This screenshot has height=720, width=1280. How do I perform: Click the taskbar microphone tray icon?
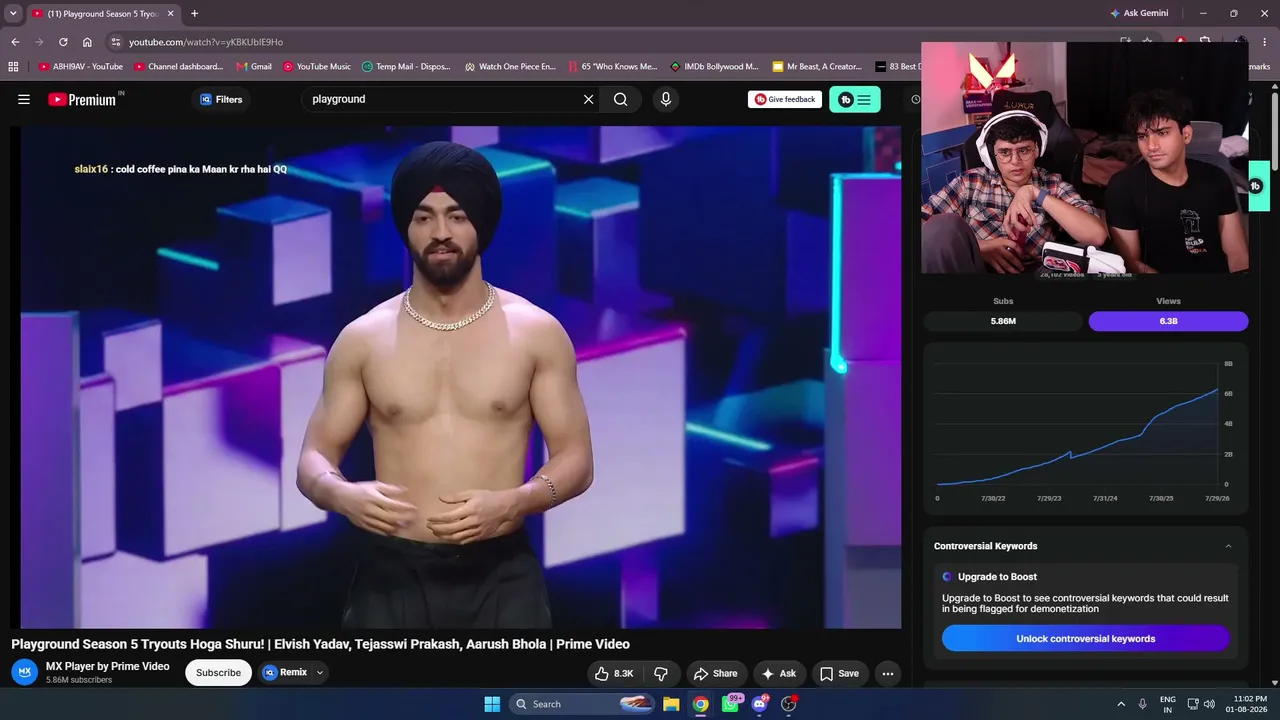tap(1142, 704)
